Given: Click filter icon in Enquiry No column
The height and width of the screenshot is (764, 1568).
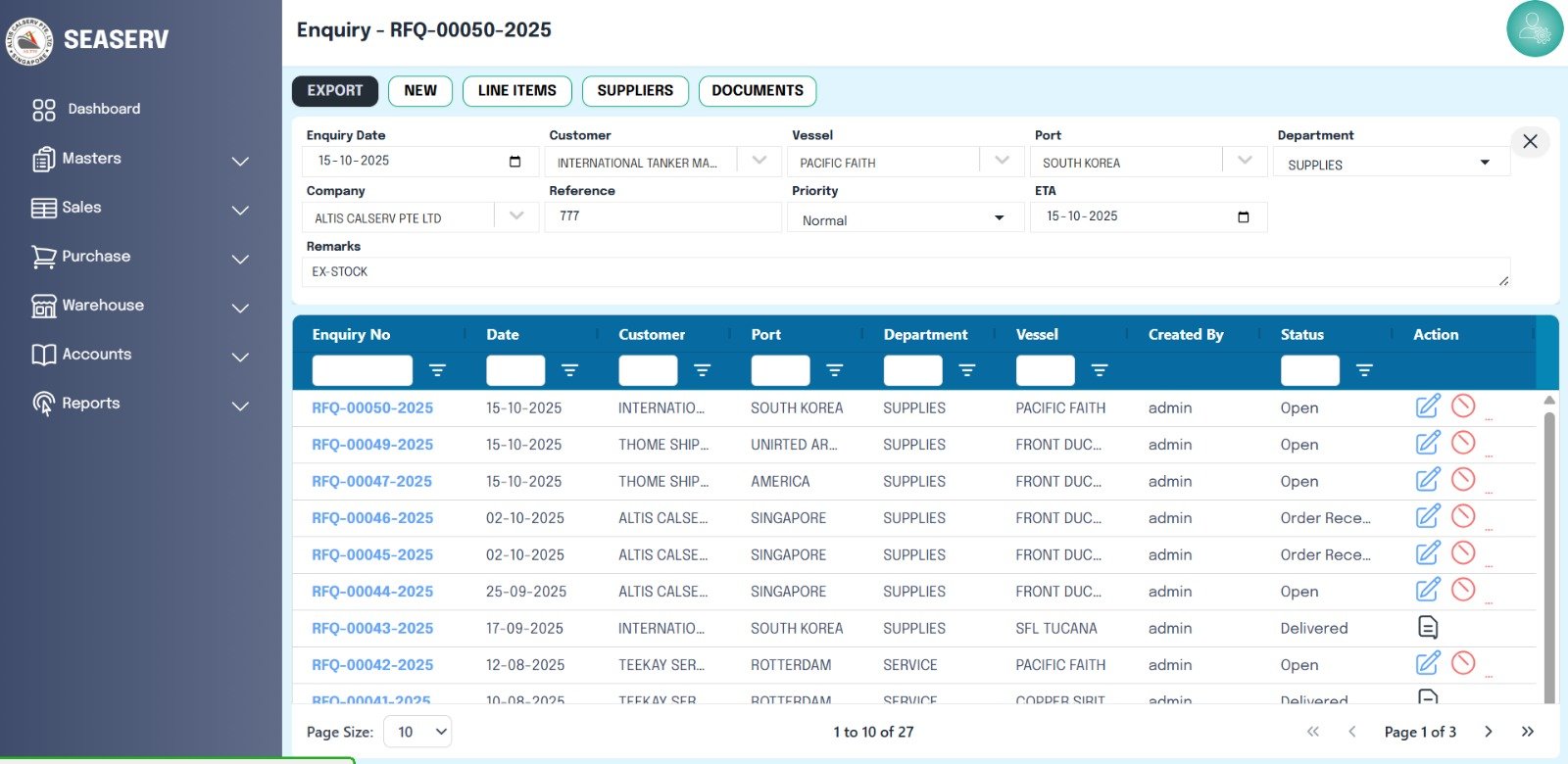Looking at the screenshot, I should pos(437,370).
